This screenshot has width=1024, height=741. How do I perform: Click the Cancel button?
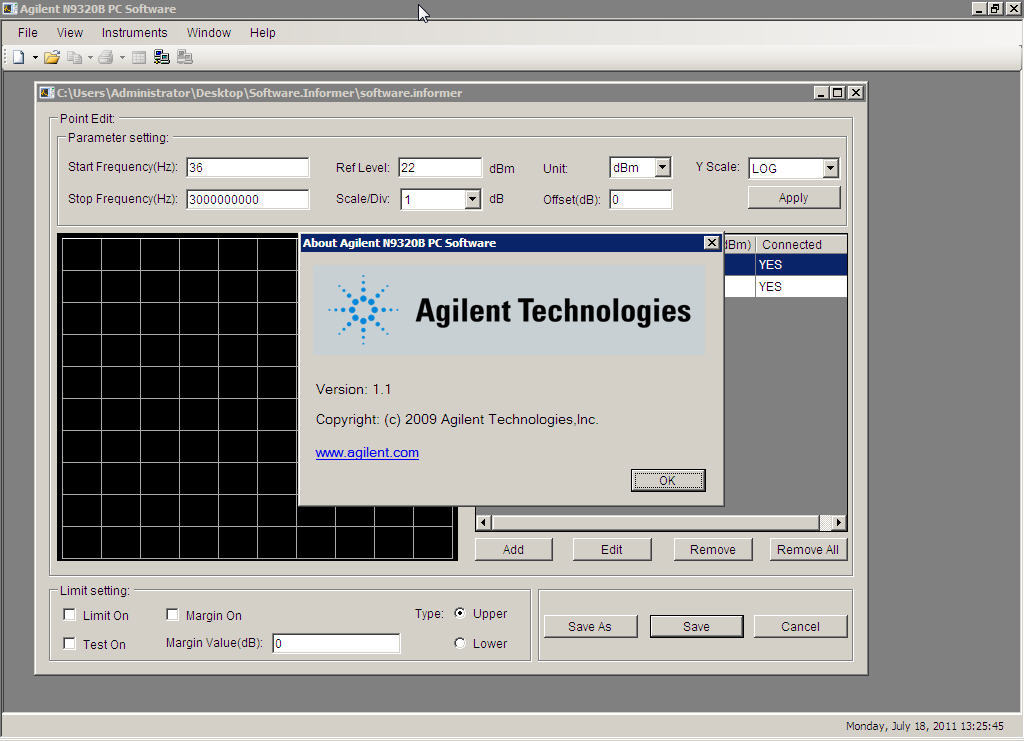tap(800, 627)
